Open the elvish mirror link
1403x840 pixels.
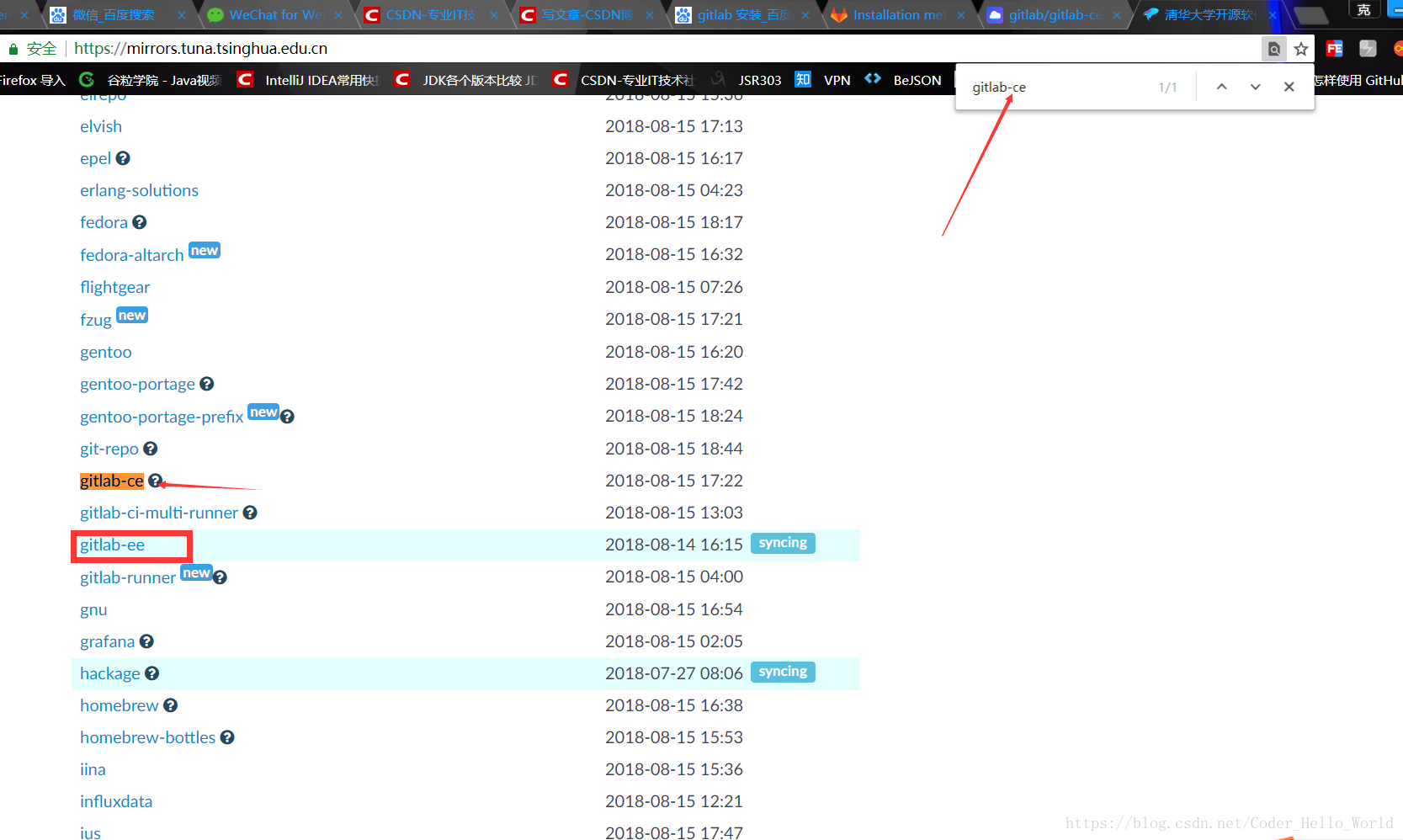101,126
